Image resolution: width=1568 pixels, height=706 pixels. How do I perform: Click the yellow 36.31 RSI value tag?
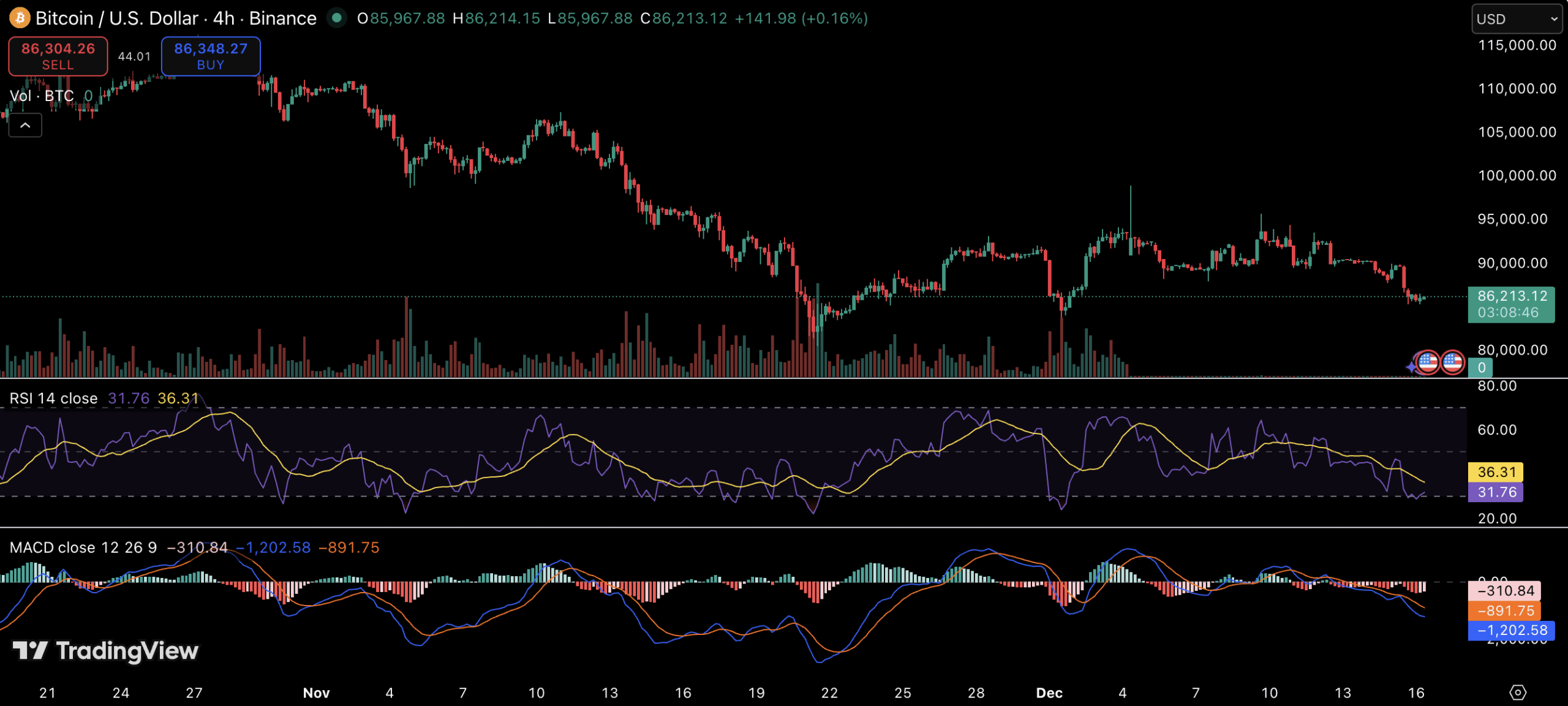coord(1496,471)
